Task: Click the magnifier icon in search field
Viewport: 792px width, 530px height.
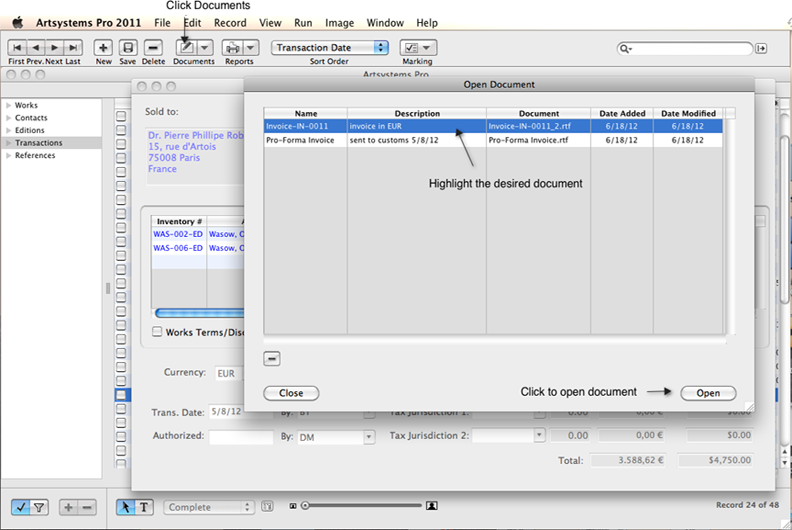Action: pyautogui.click(x=625, y=49)
